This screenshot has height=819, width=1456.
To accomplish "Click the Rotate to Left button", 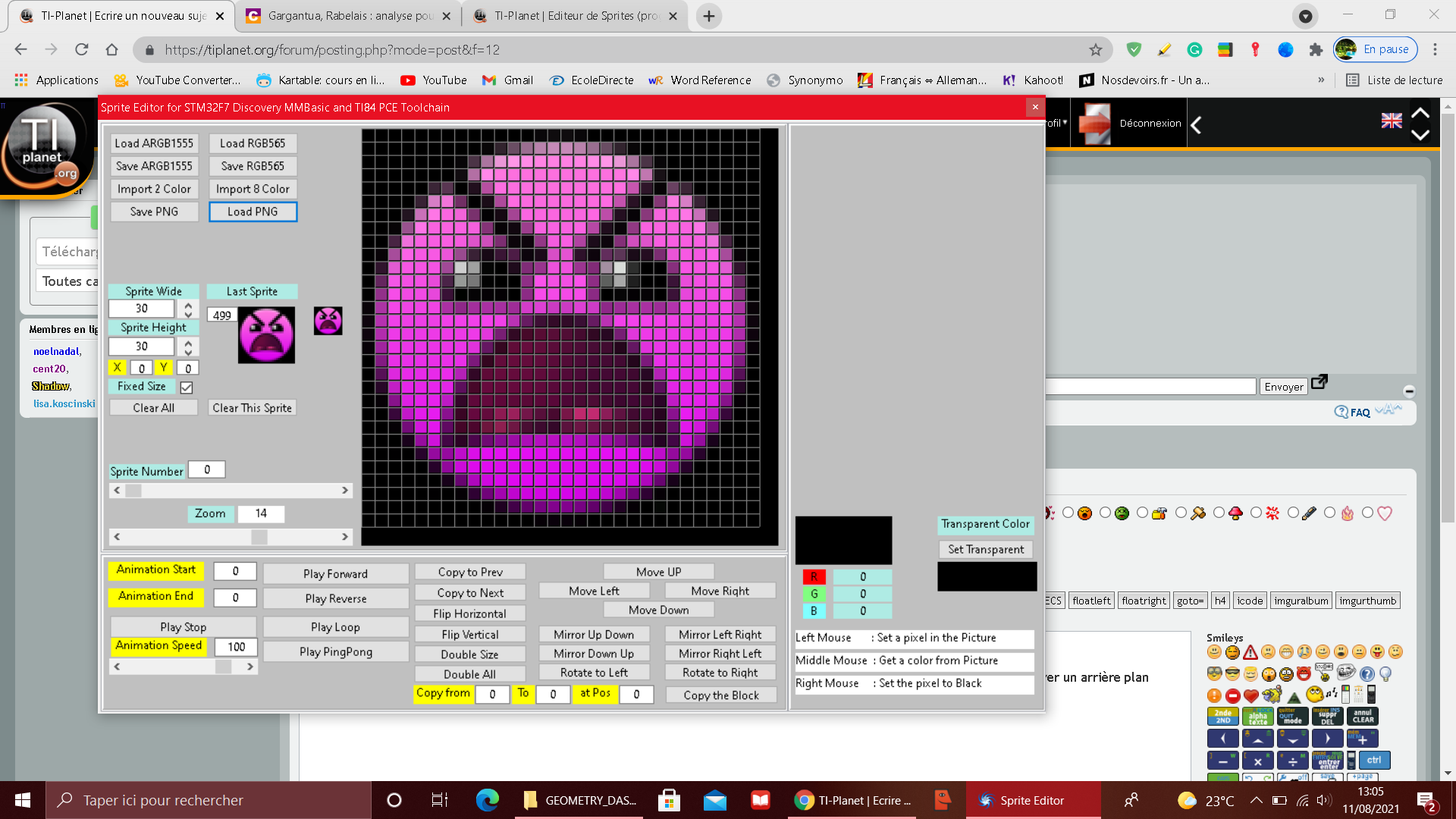I will (x=594, y=673).
